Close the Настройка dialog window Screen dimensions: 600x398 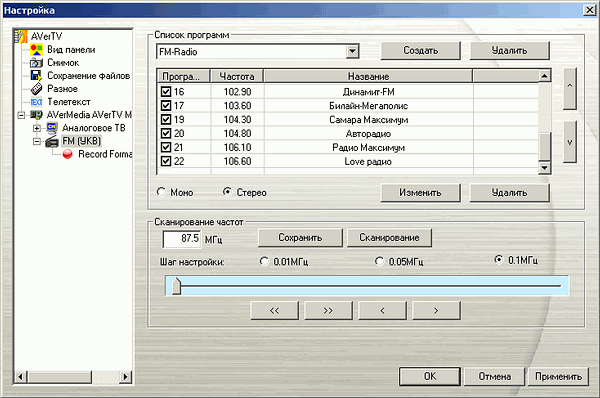pos(589,10)
